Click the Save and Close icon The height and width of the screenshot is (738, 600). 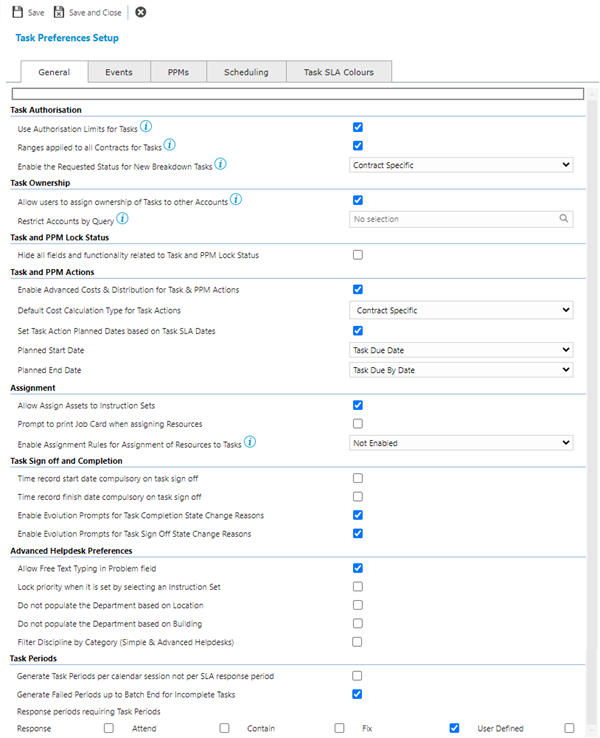pos(59,12)
